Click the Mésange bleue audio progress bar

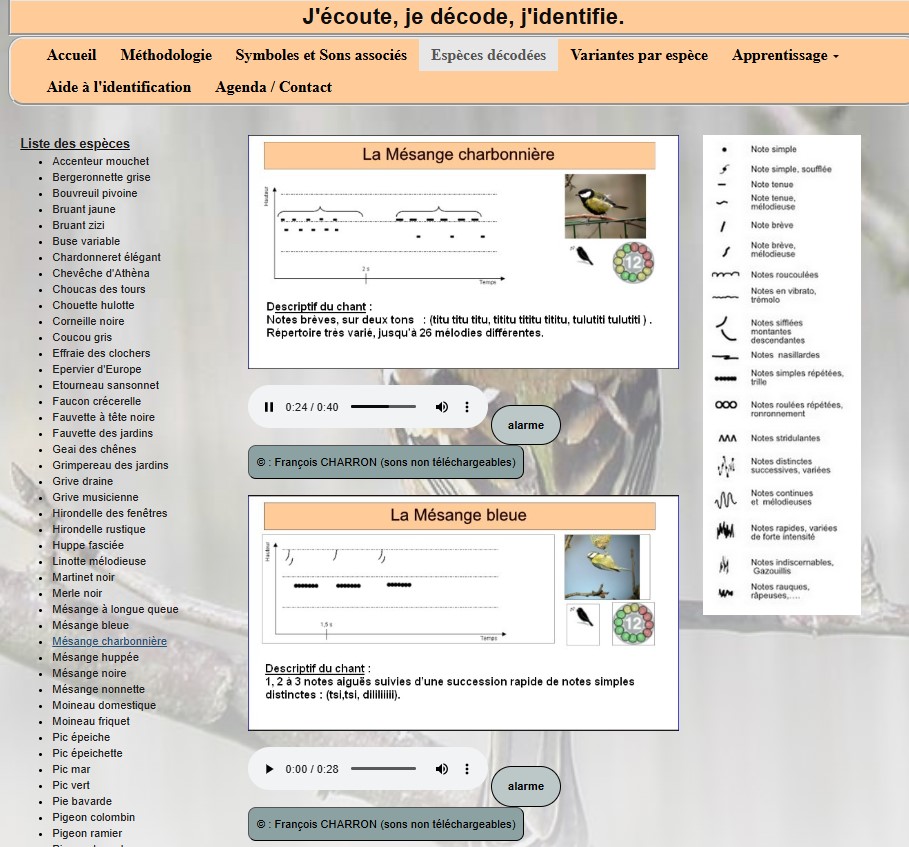(x=383, y=769)
